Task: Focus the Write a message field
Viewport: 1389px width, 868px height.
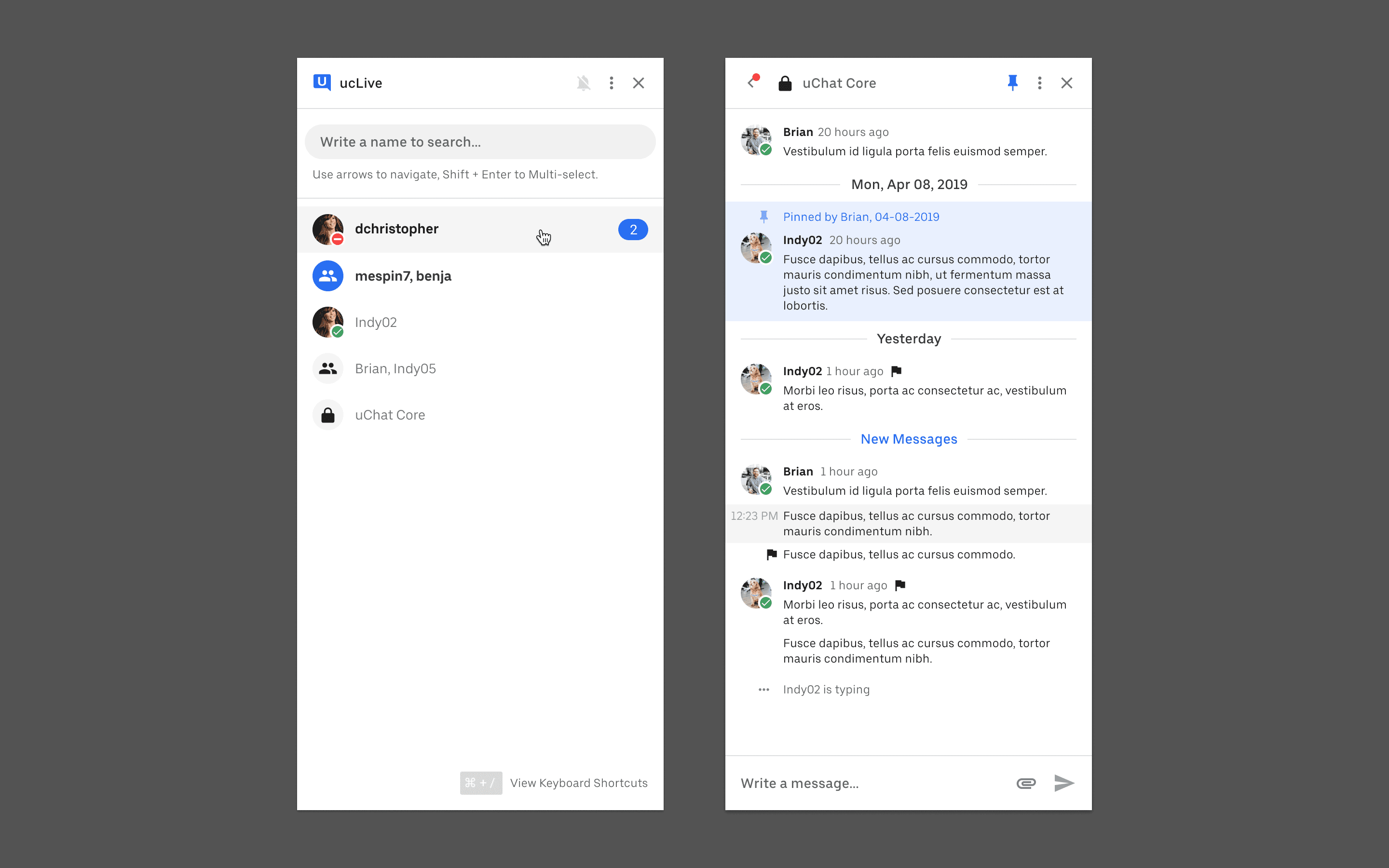Action: coord(870,784)
